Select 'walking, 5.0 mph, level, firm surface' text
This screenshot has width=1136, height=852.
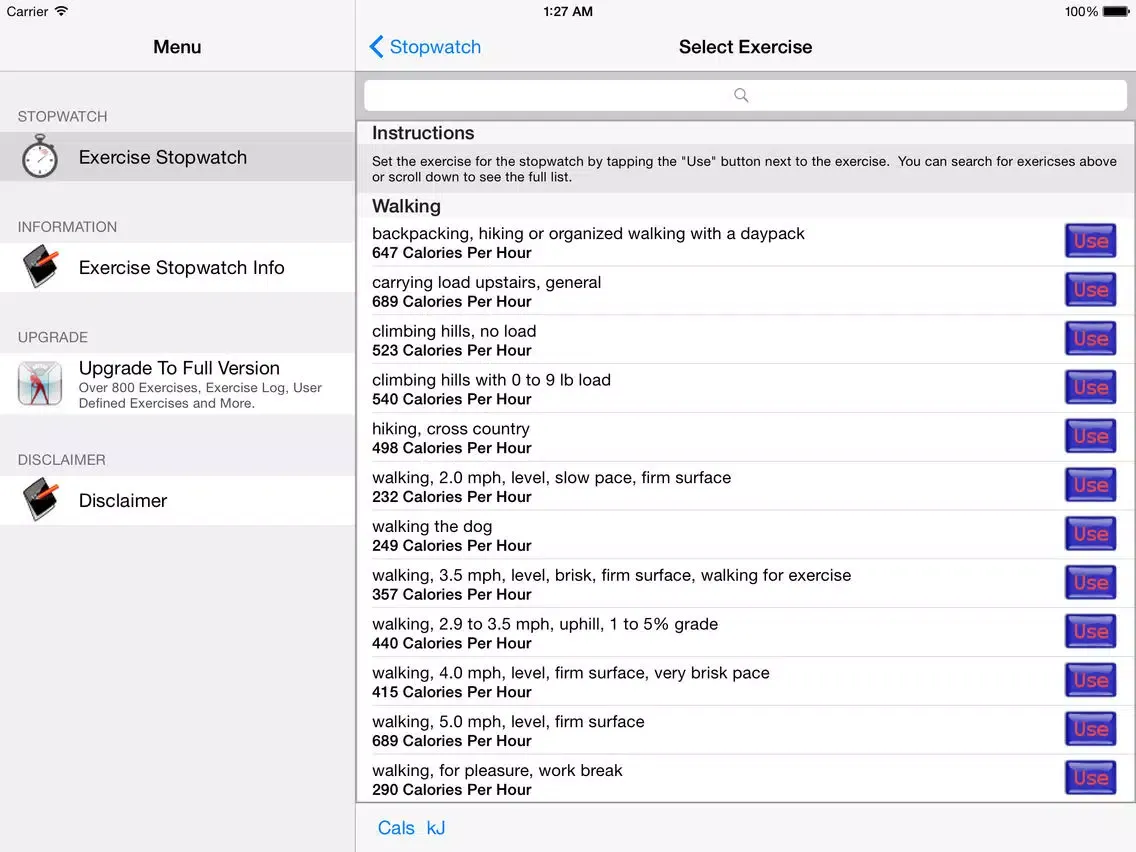click(x=508, y=722)
